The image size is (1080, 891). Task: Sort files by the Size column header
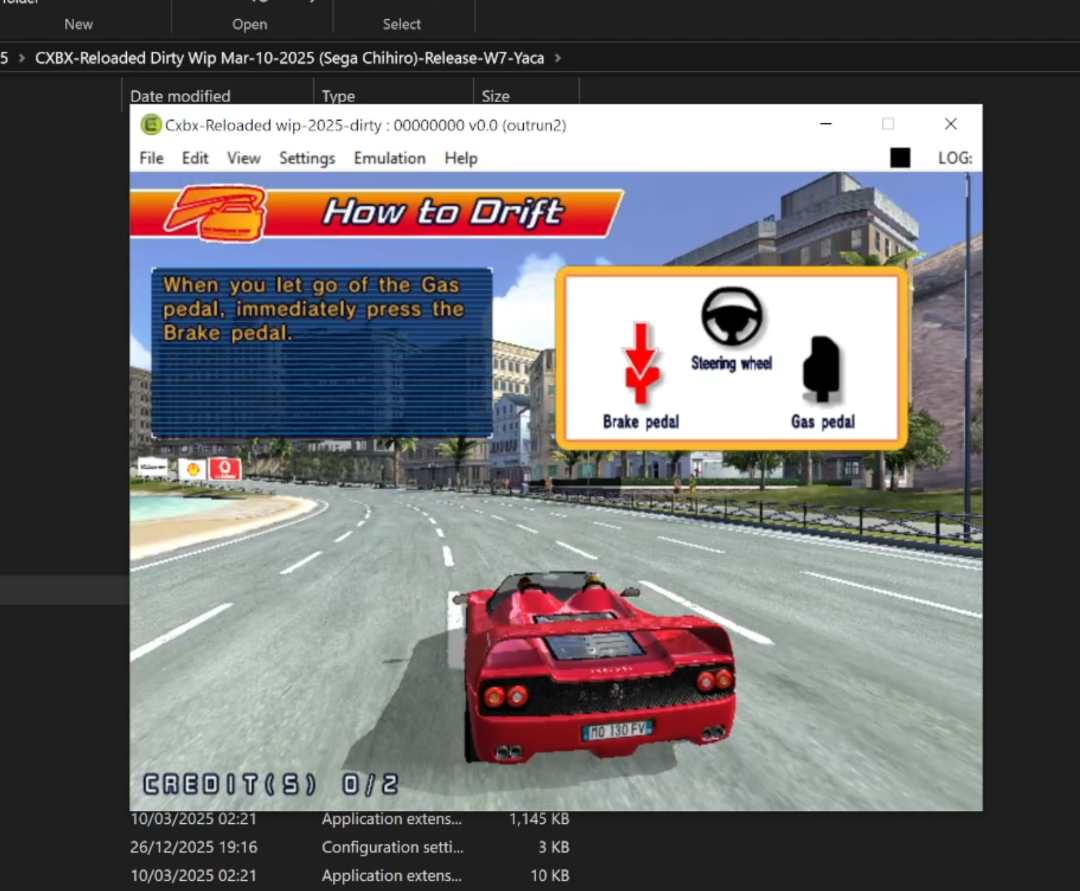(x=494, y=96)
